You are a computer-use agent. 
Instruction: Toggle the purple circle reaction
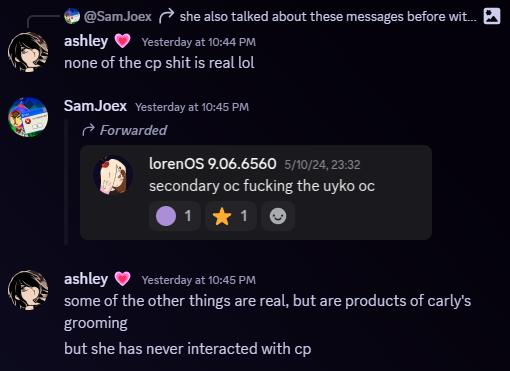175,216
